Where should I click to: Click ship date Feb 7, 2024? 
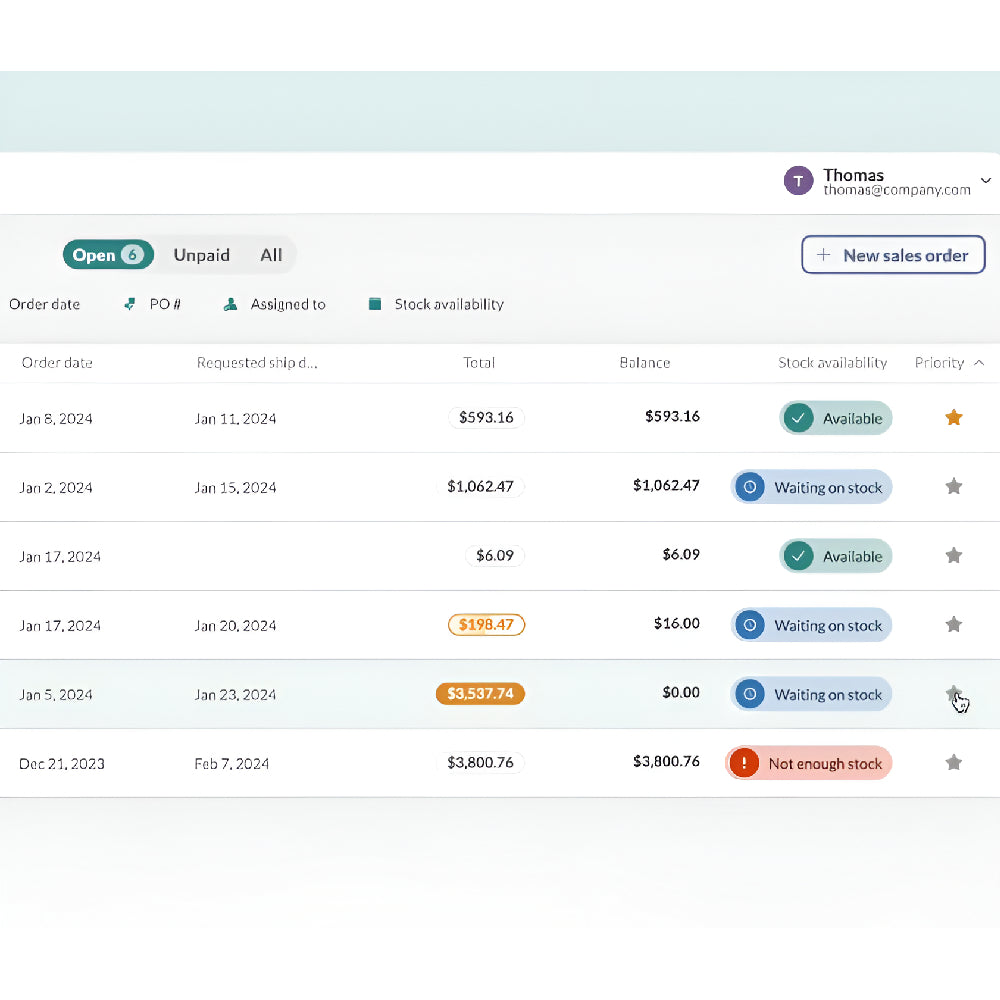click(x=232, y=763)
